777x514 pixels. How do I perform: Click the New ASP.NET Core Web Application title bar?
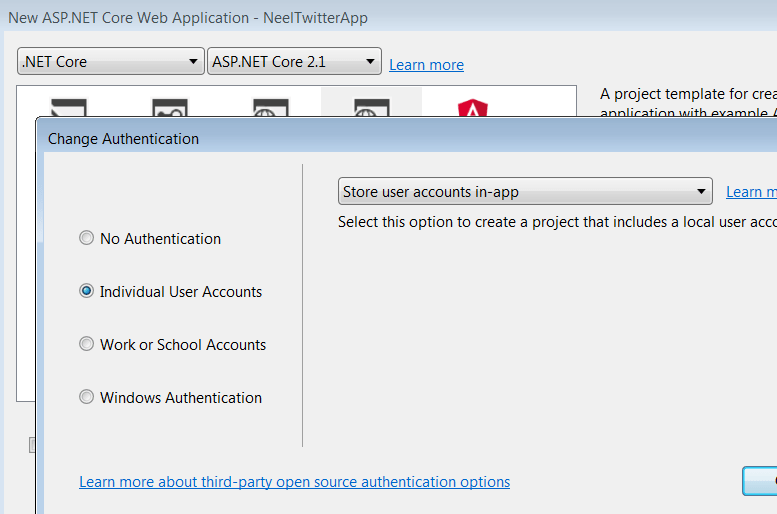(300, 17)
